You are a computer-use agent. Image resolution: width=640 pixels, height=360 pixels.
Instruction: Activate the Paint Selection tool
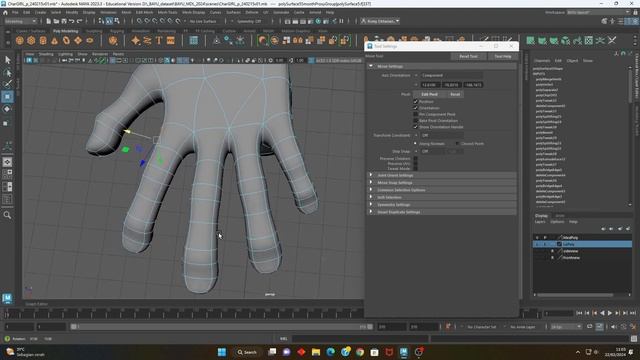tap(7, 84)
